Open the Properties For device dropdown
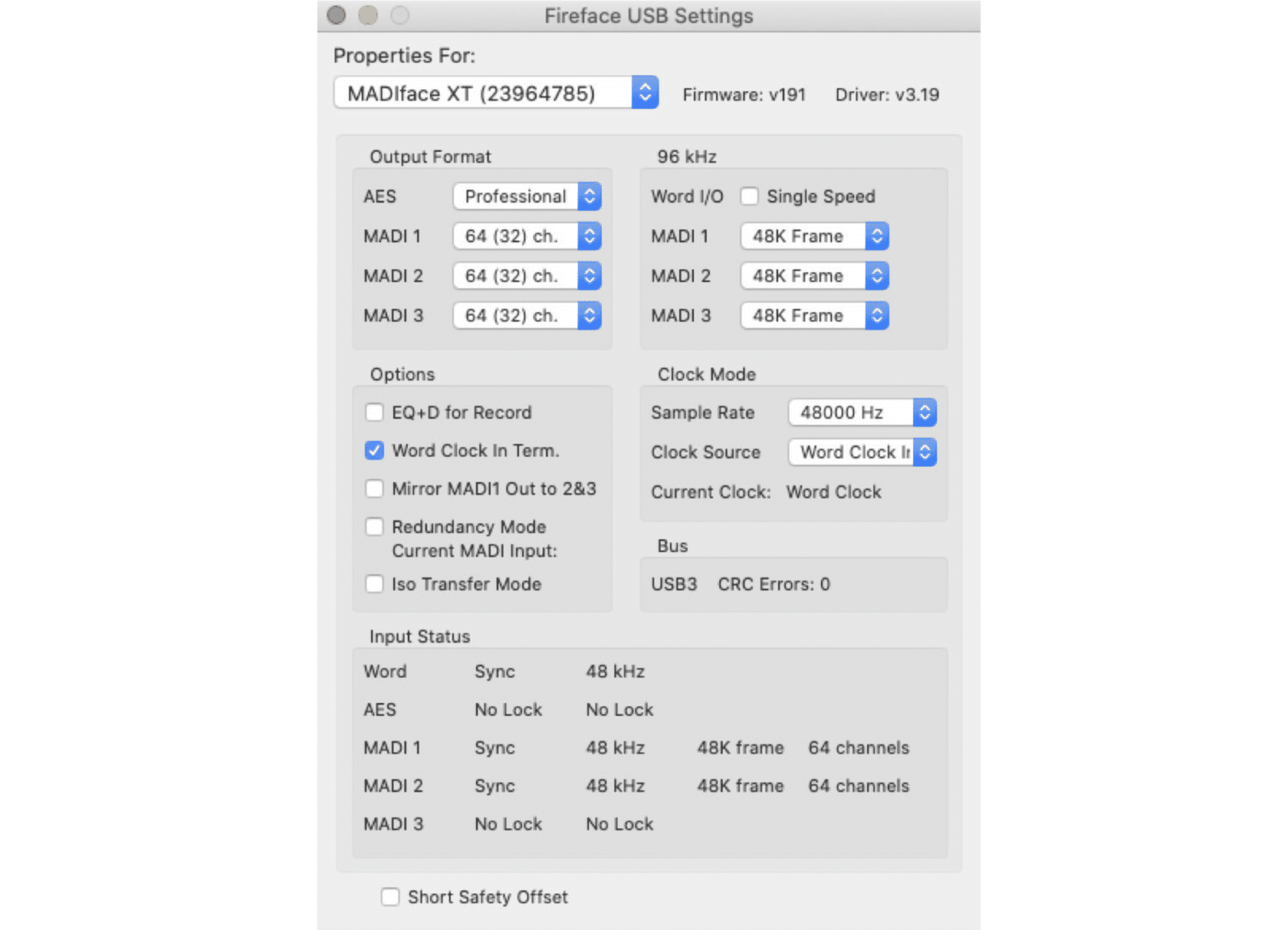This screenshot has height=930, width=1288. [x=495, y=93]
